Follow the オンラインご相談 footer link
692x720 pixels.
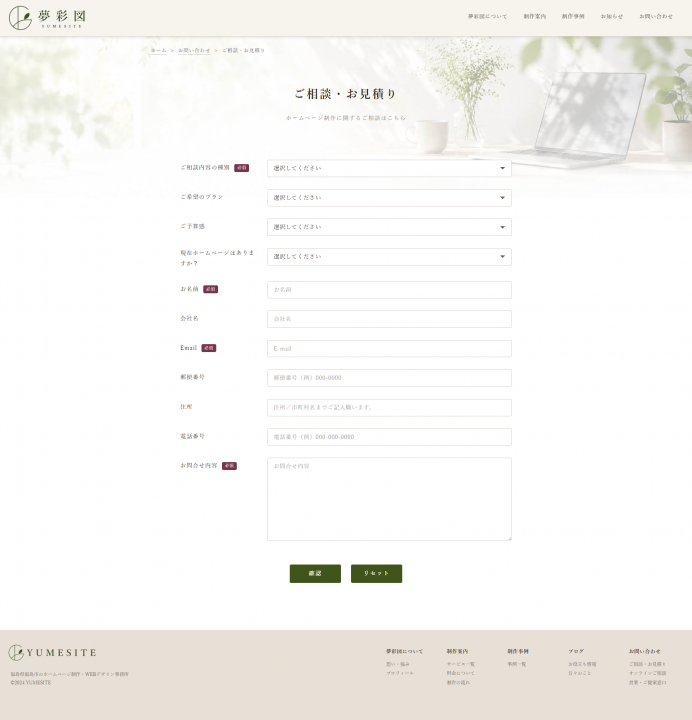point(647,673)
